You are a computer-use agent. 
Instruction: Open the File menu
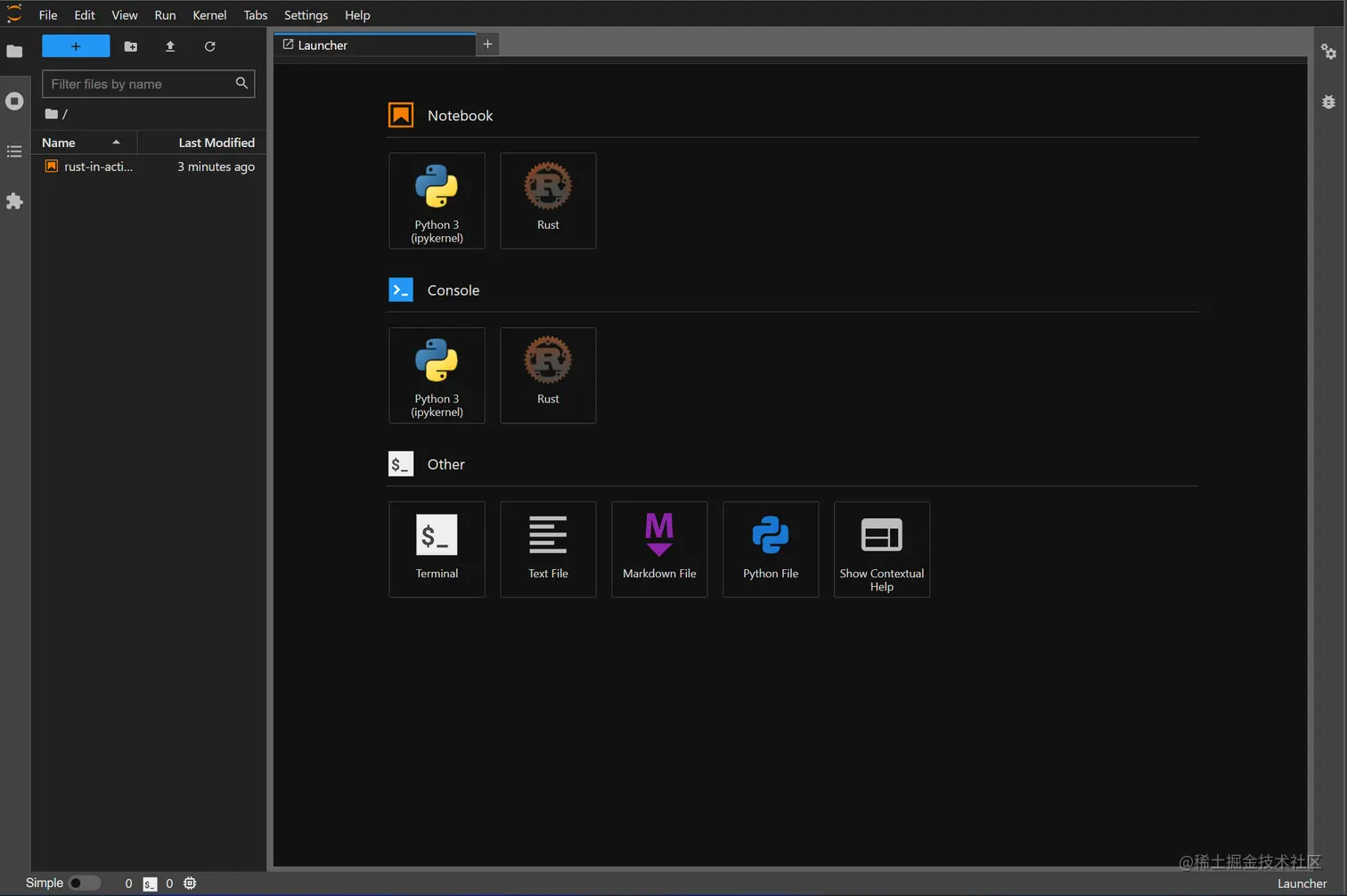[48, 15]
